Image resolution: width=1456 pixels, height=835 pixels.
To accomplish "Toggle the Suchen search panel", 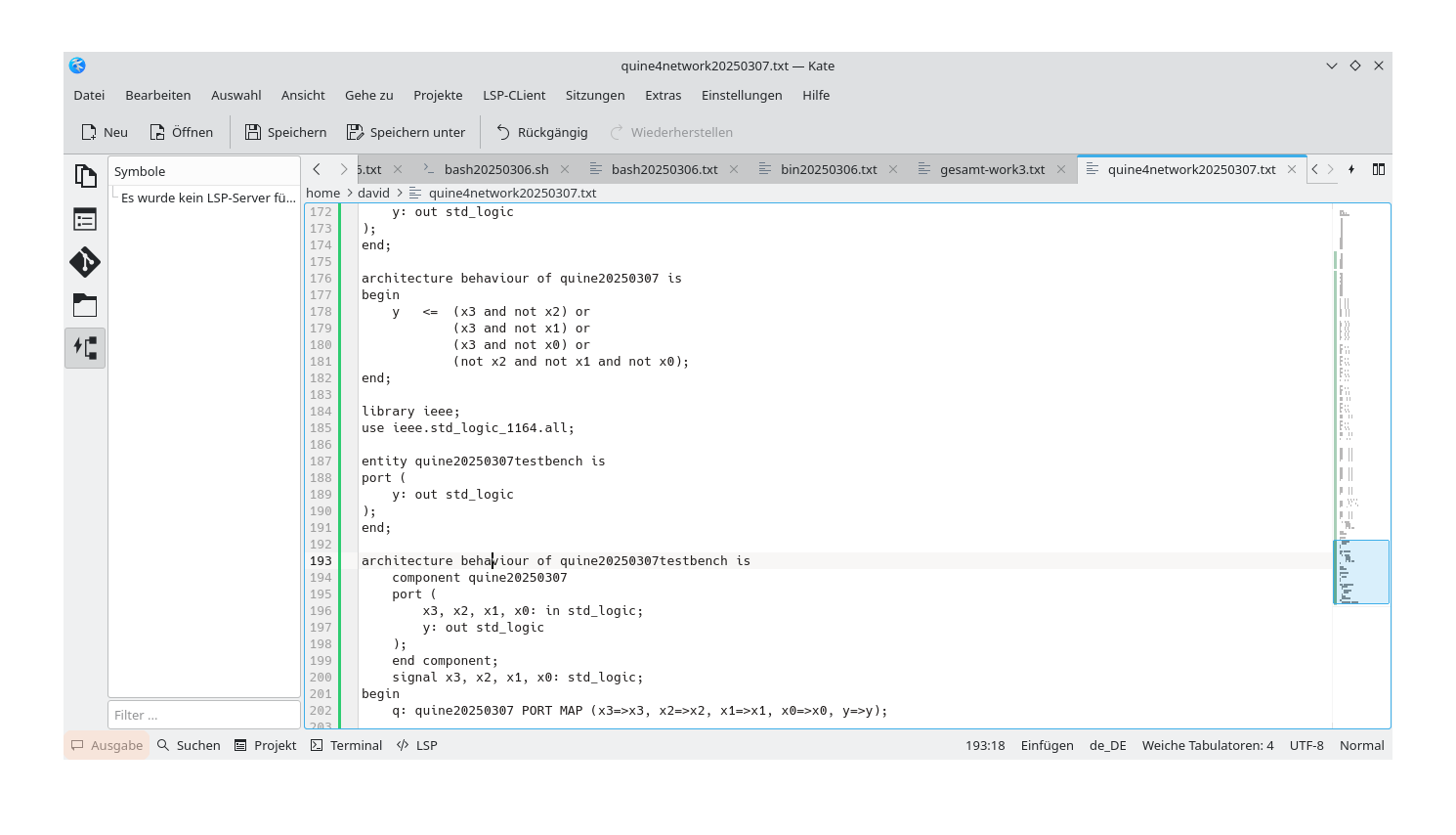I will tap(189, 745).
